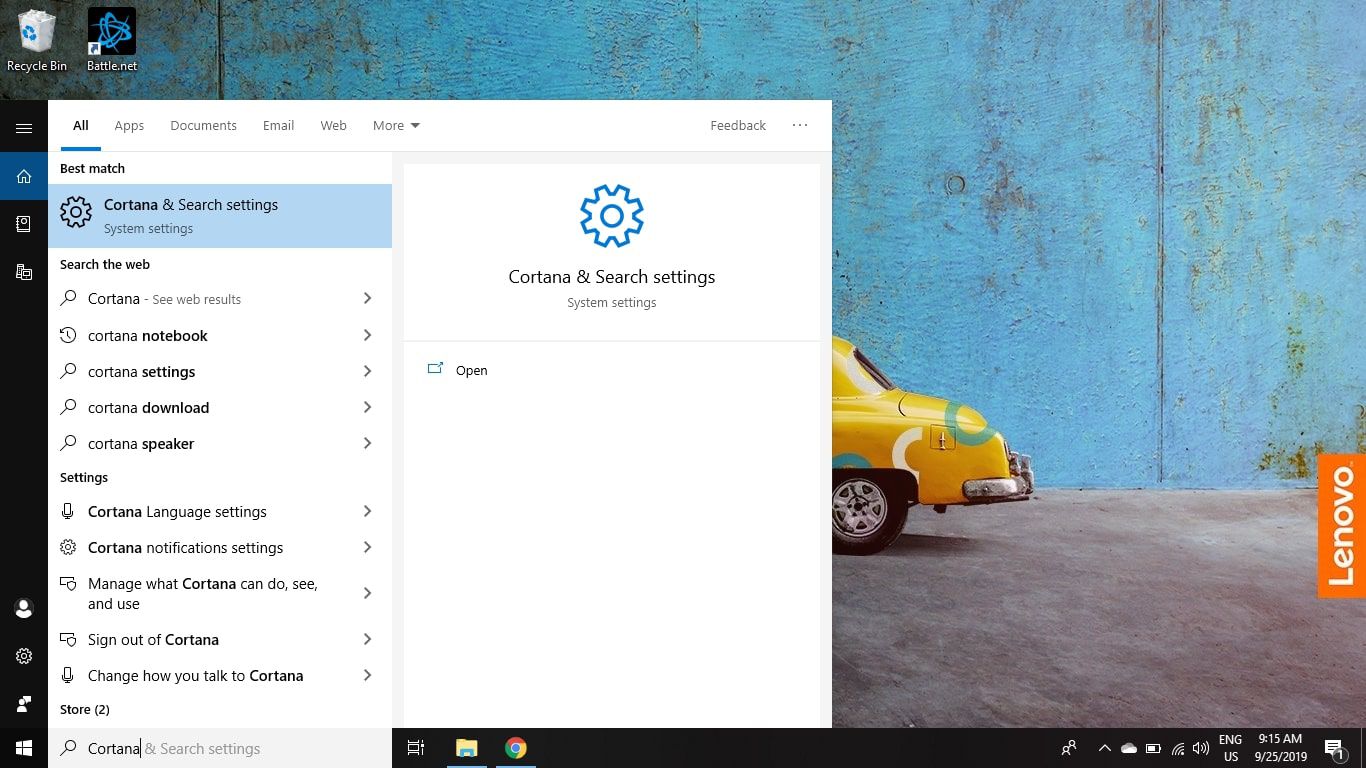Expand hidden icons in the system tray
The image size is (1366, 768).
1105,748
